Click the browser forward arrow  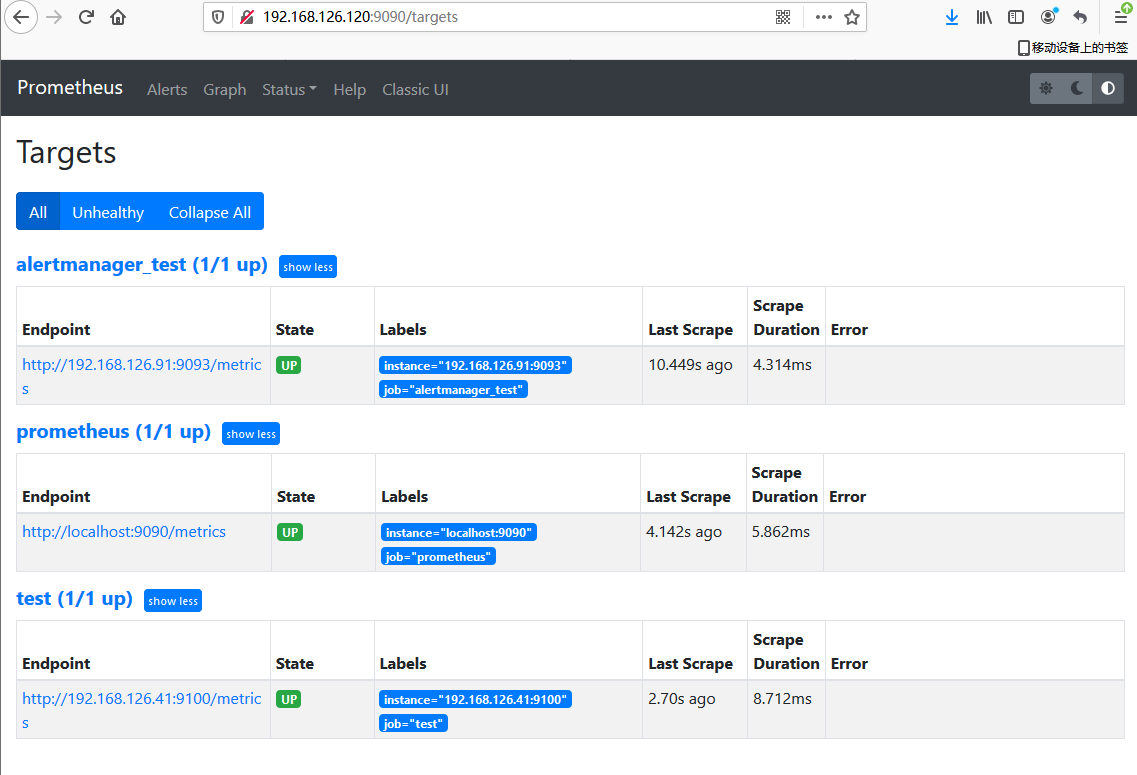click(x=54, y=17)
